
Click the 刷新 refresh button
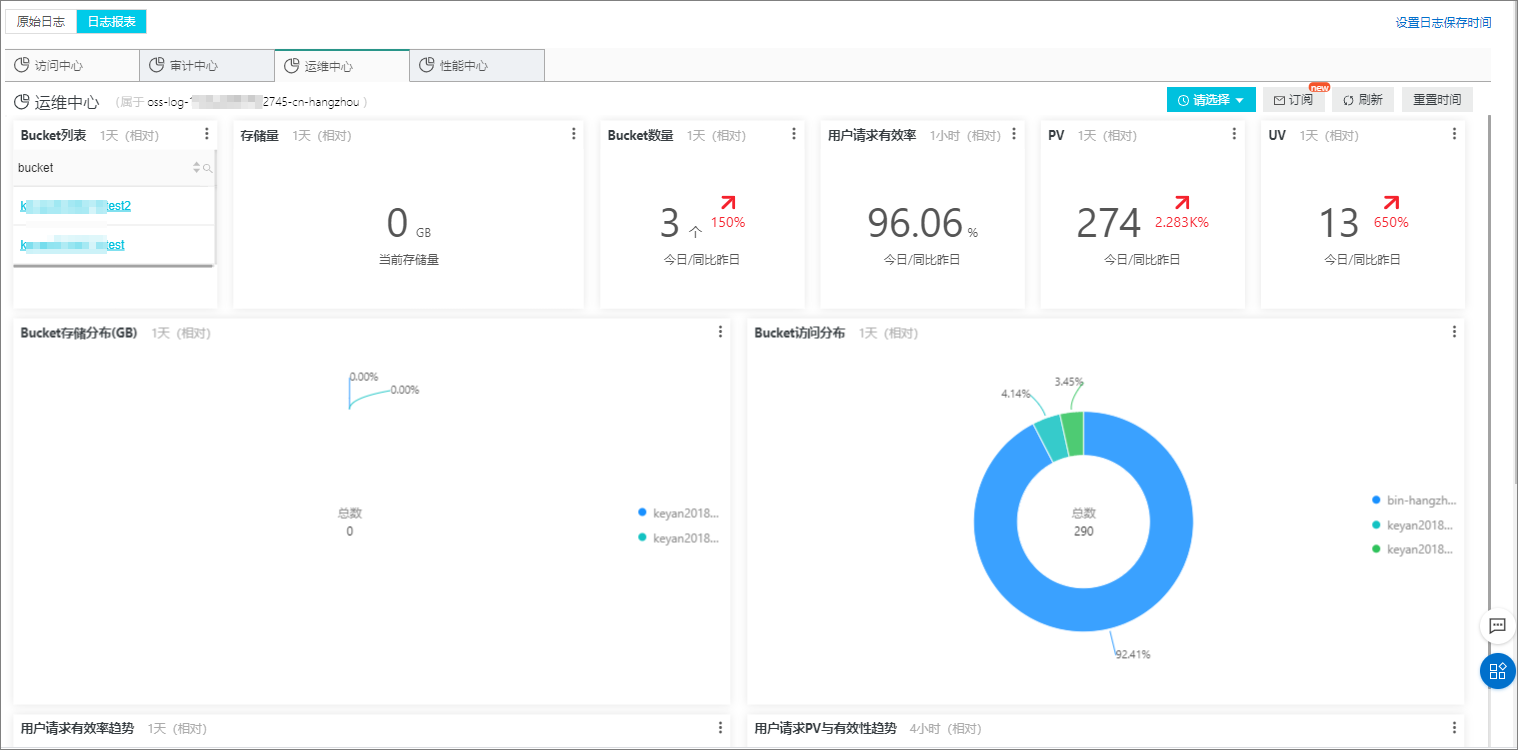click(x=1363, y=100)
